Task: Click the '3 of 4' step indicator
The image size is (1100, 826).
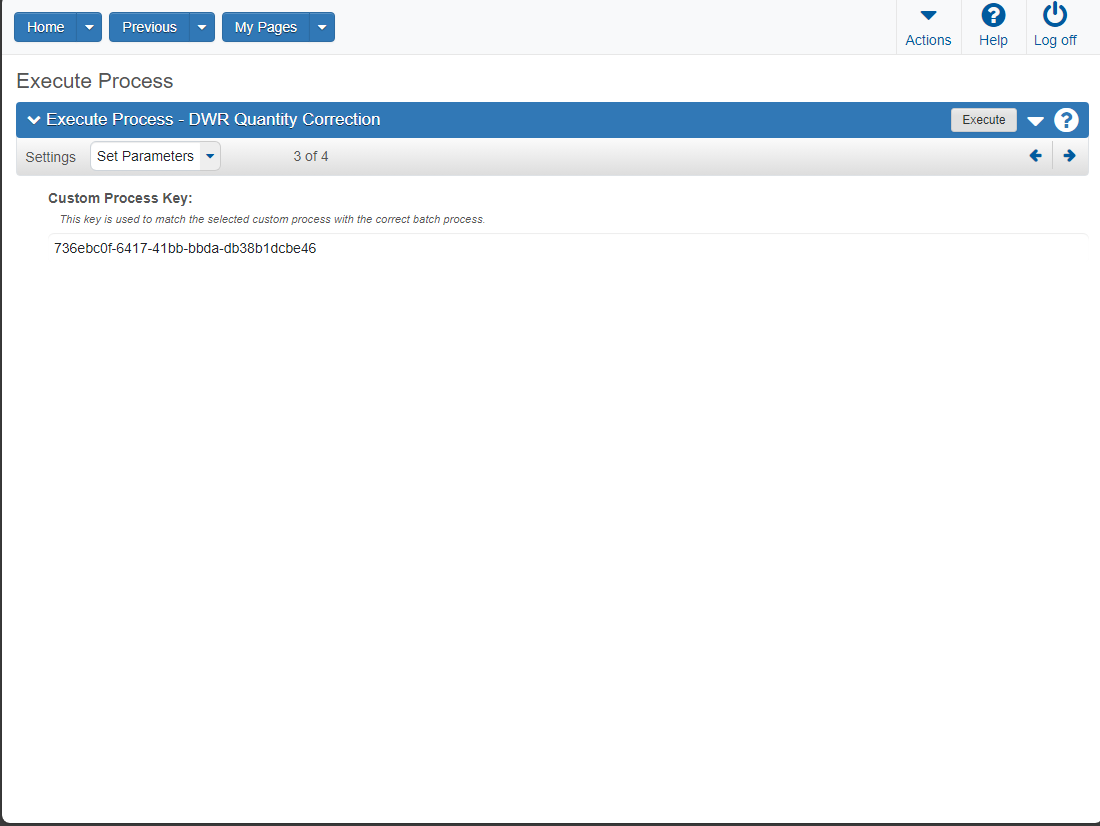Action: 311,156
